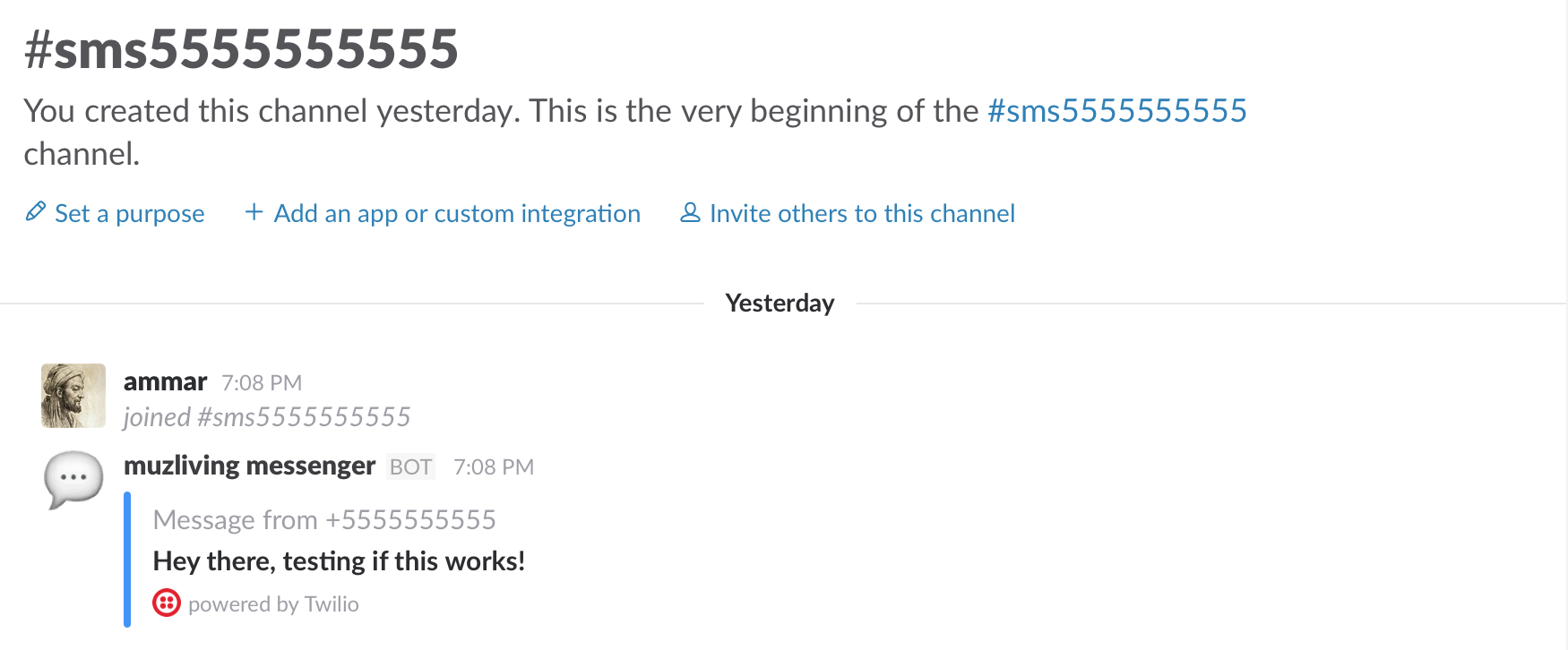Choose Invite others to this channel
This screenshot has width=1568, height=650.
click(x=862, y=213)
